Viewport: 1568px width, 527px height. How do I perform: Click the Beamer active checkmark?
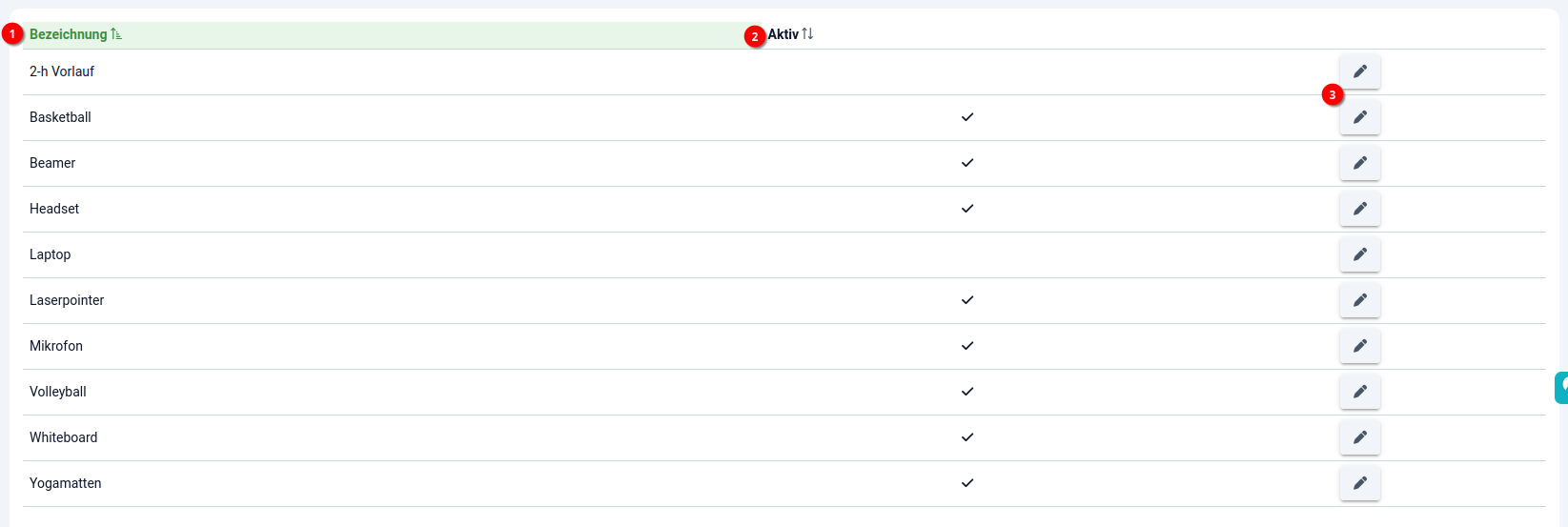tap(967, 163)
